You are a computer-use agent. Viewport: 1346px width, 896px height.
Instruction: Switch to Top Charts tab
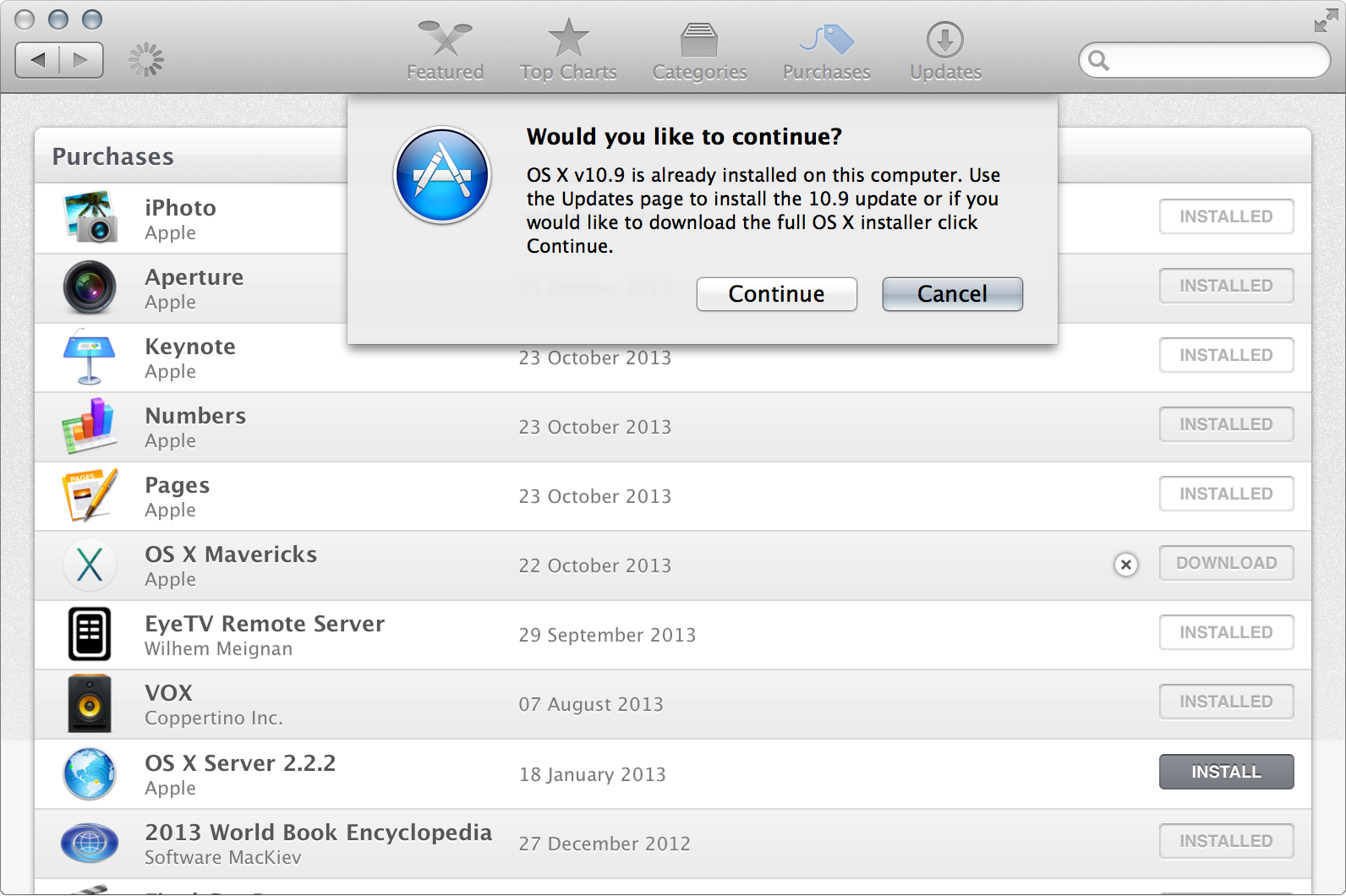click(568, 51)
